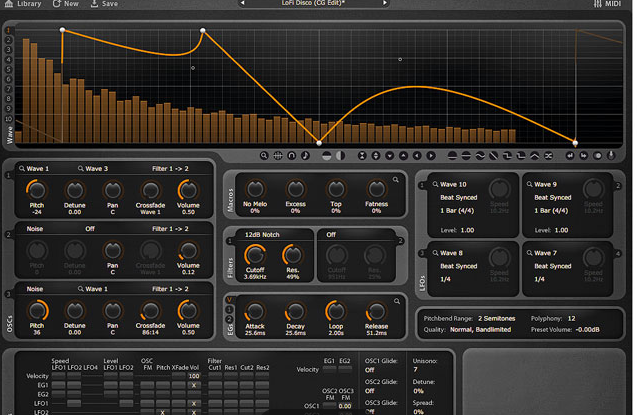Select envelope generator 1 in EGs panel
Image resolution: width=641 pixels, height=415 pixels.
click(x=229, y=311)
